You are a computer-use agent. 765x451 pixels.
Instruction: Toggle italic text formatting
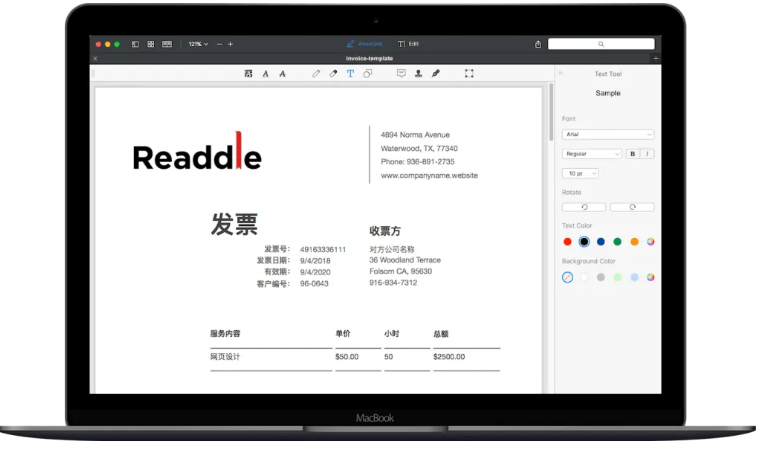(647, 154)
